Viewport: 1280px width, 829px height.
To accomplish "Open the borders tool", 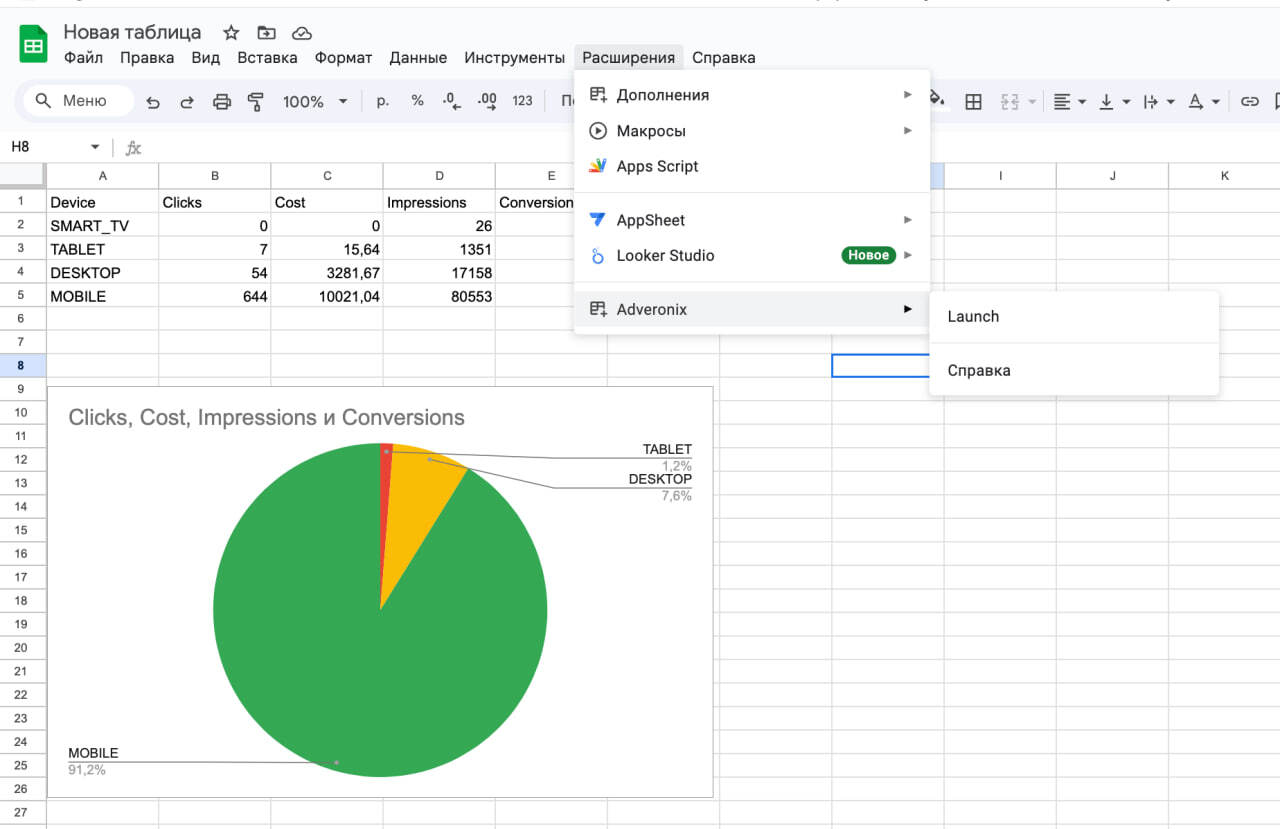I will point(973,102).
